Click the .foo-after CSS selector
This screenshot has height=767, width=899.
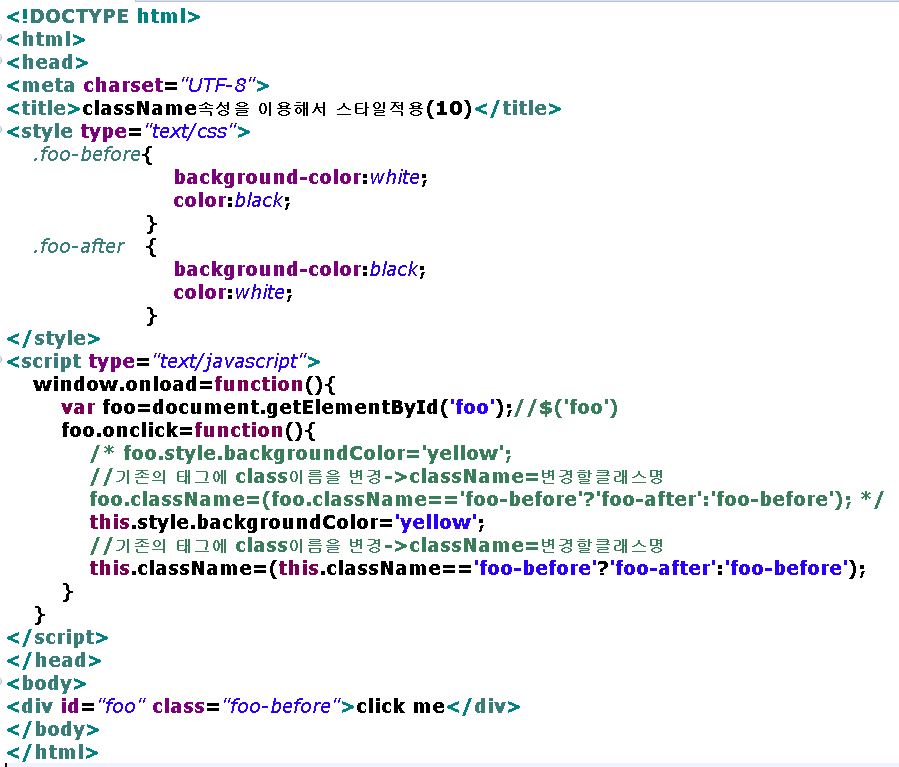[79, 246]
